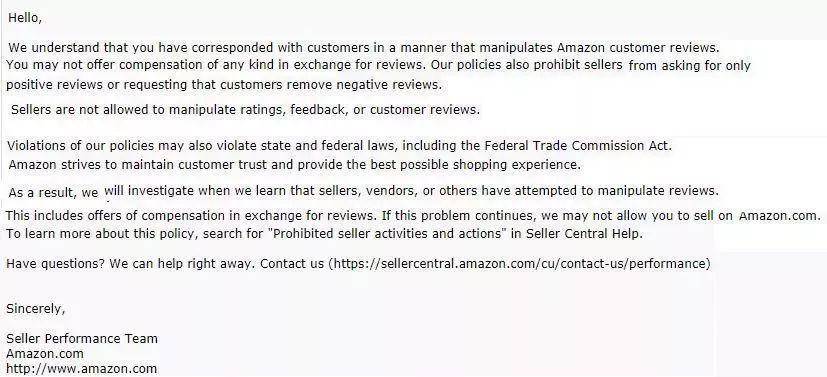Screen dimensions: 827x377
Task: Open the http://www.amazon.com link in signature
Action: click(x=82, y=369)
